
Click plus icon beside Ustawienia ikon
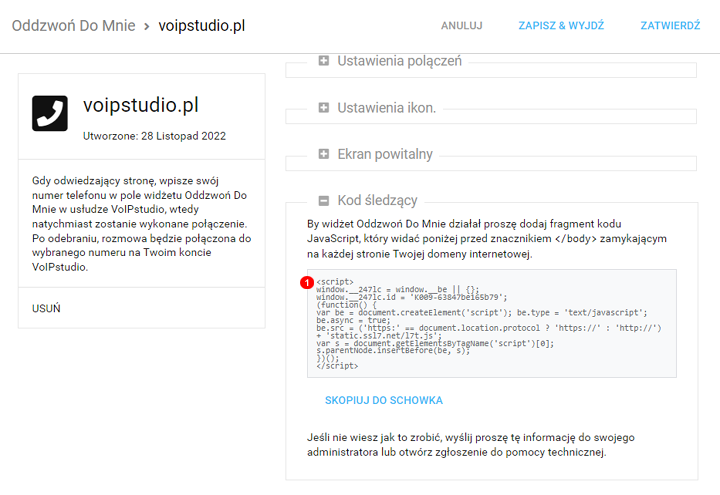tap(324, 107)
